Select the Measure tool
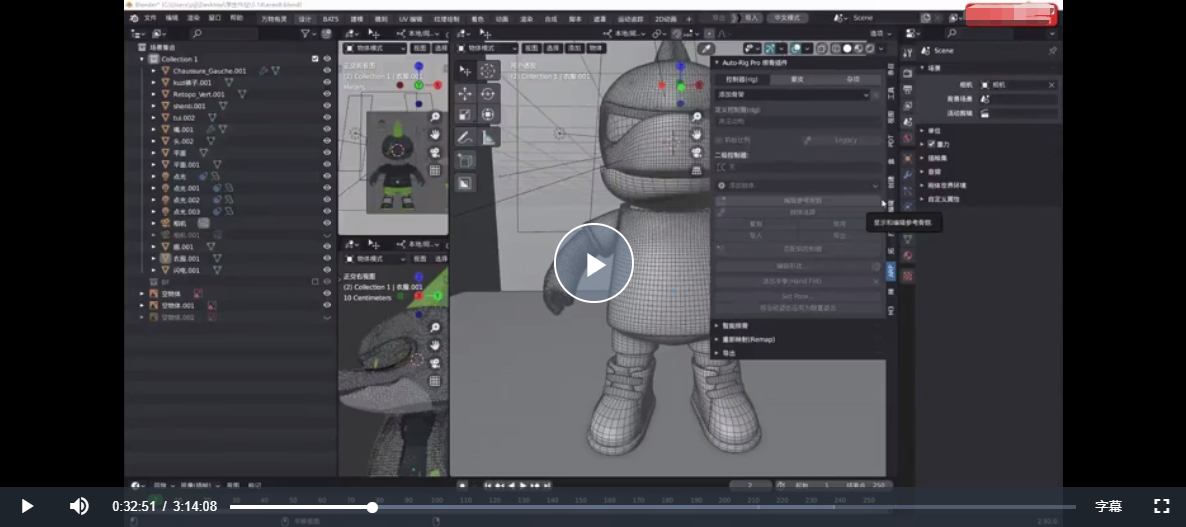Viewport: 1186px width, 527px height. (488, 138)
